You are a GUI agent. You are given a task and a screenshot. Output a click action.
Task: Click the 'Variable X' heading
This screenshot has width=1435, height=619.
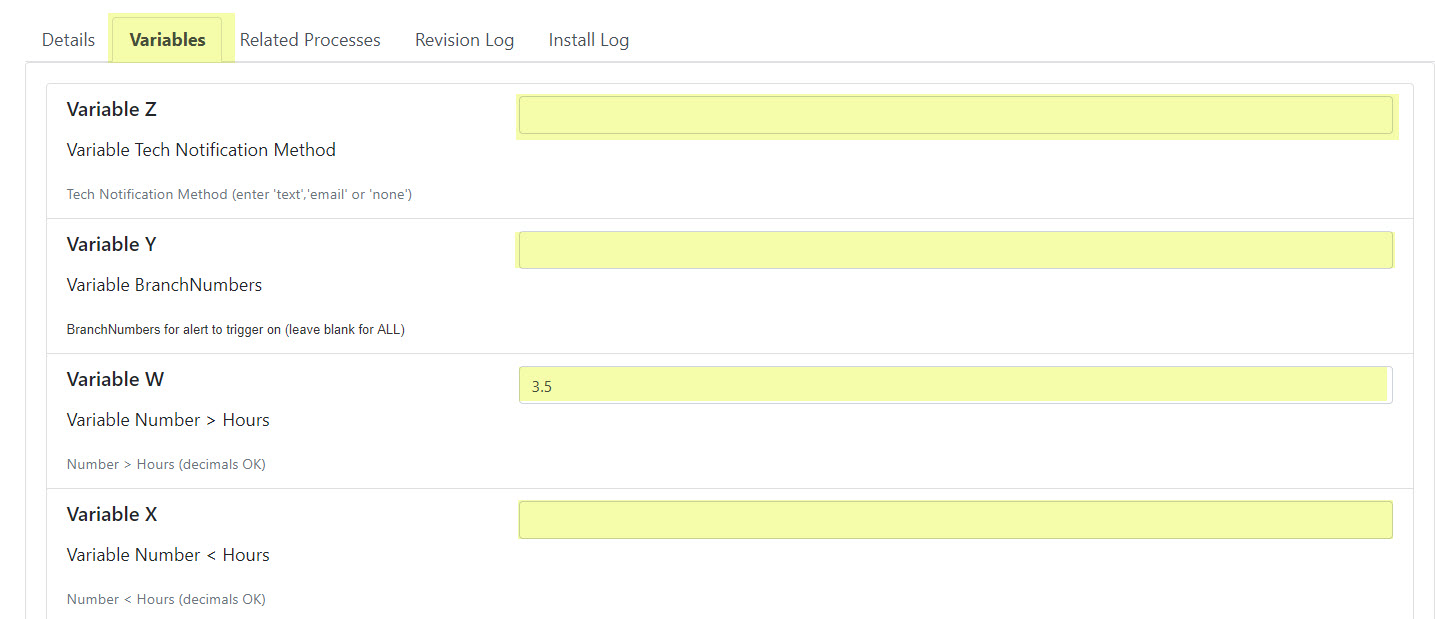click(112, 515)
